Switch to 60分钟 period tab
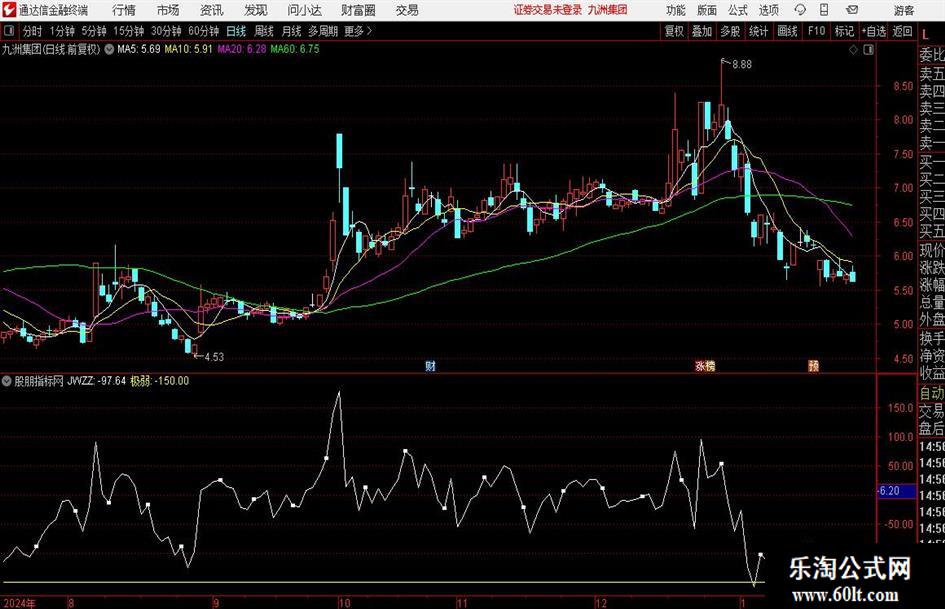 click(203, 31)
